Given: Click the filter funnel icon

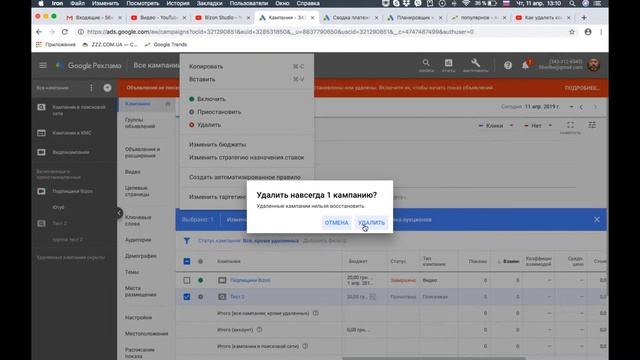Looking at the screenshot, I should pyautogui.click(x=187, y=241).
